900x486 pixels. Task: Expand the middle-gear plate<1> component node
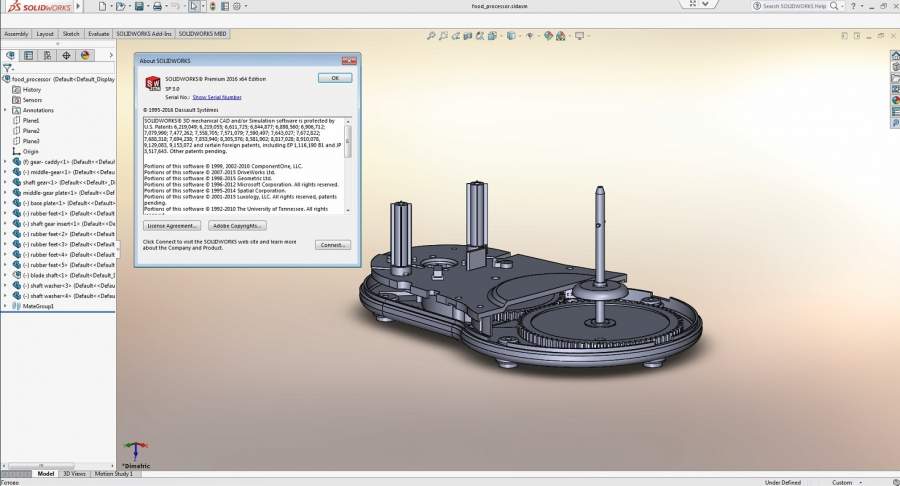[x=6, y=192]
